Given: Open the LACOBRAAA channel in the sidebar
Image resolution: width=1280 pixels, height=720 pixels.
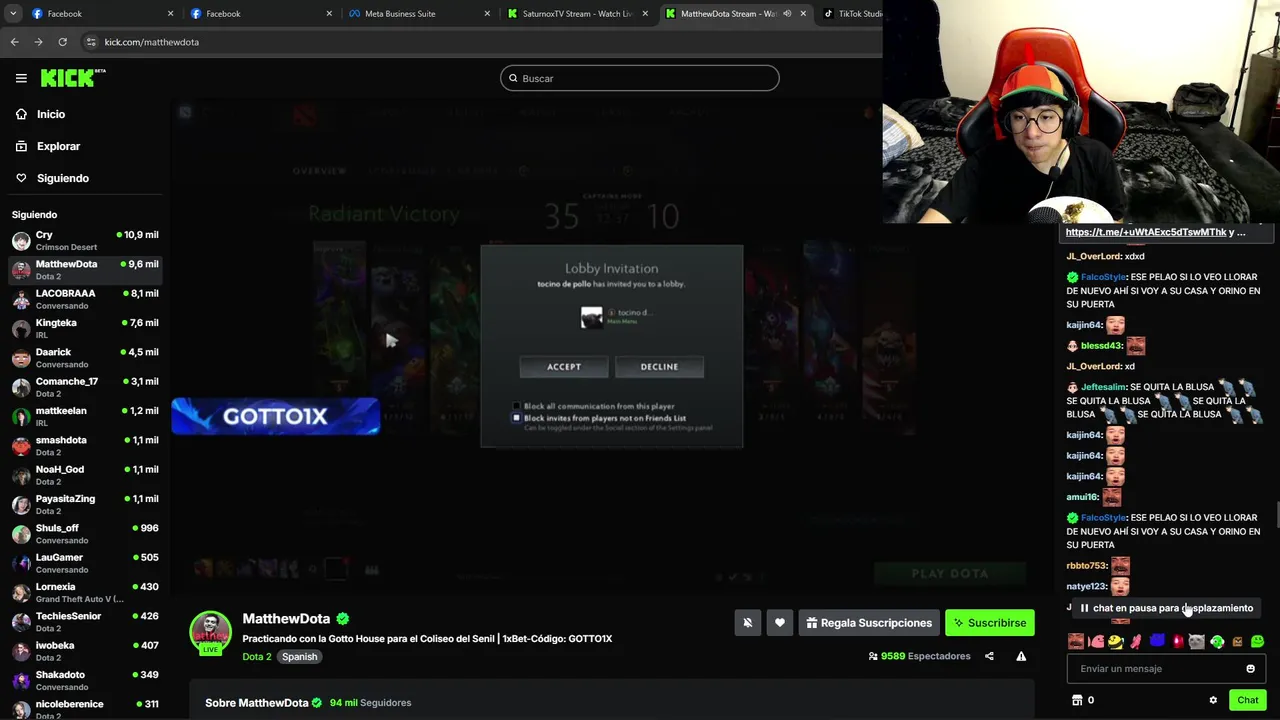Looking at the screenshot, I should [x=84, y=299].
